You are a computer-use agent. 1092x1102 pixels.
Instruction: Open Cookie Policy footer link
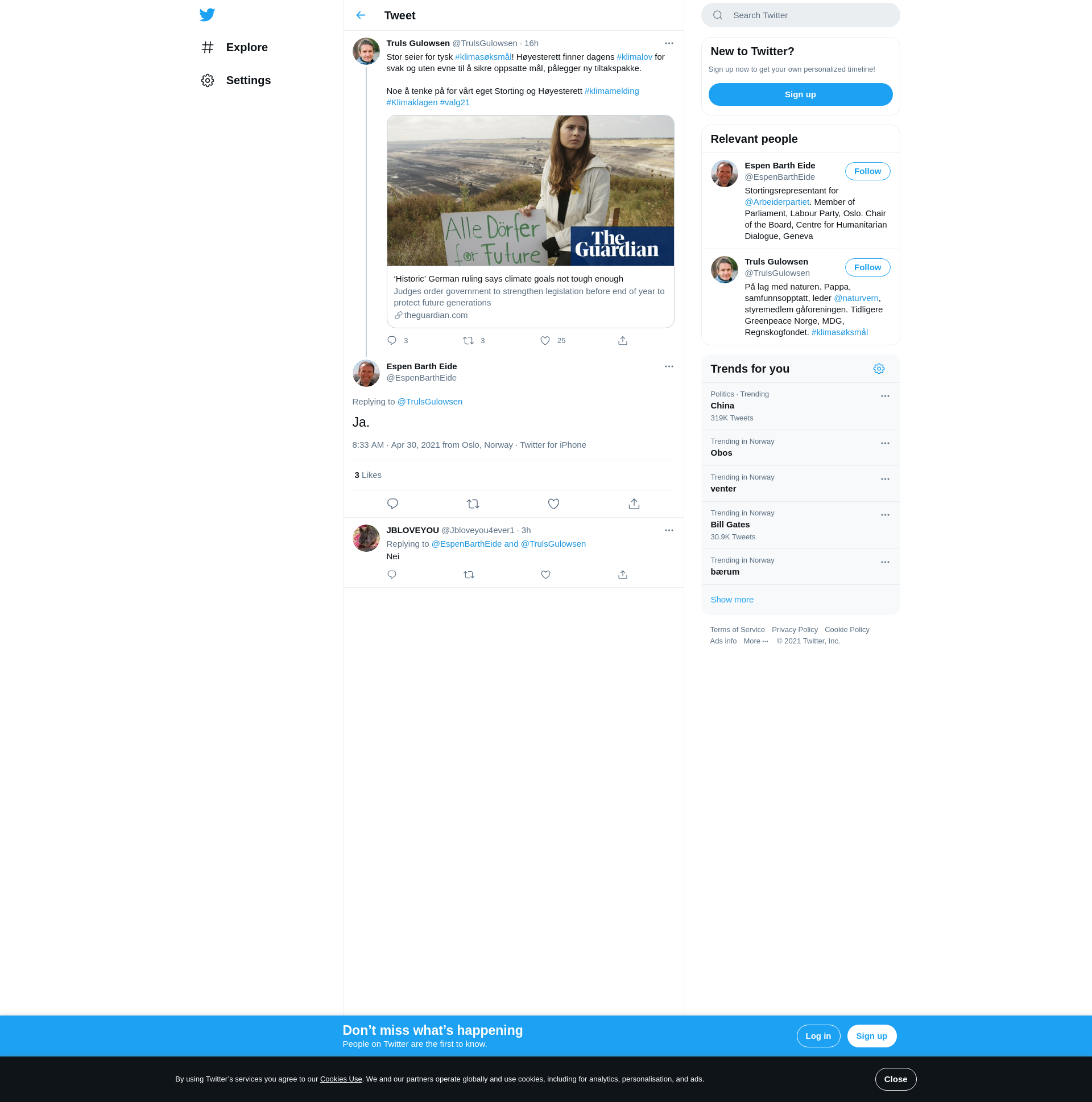(x=846, y=630)
